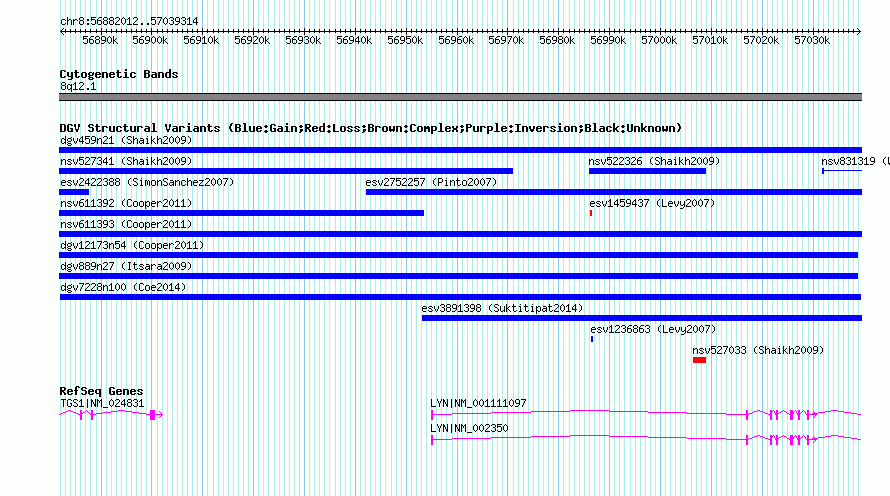Click the tiny blue gain mark of esv1236863

(592, 339)
